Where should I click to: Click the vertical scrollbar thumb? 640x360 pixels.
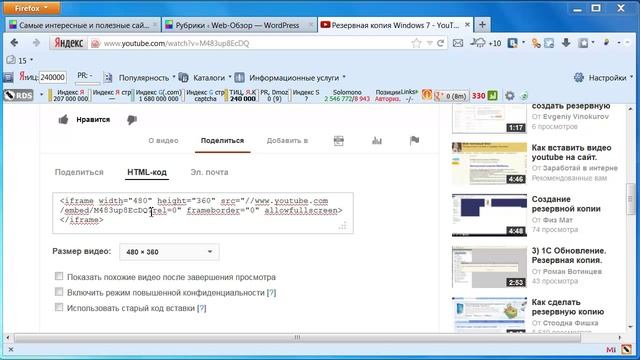[x=631, y=199]
